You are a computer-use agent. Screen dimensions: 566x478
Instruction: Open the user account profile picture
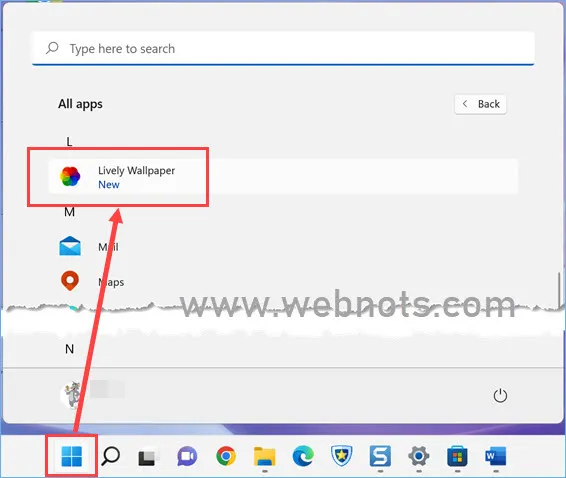pyautogui.click(x=71, y=395)
